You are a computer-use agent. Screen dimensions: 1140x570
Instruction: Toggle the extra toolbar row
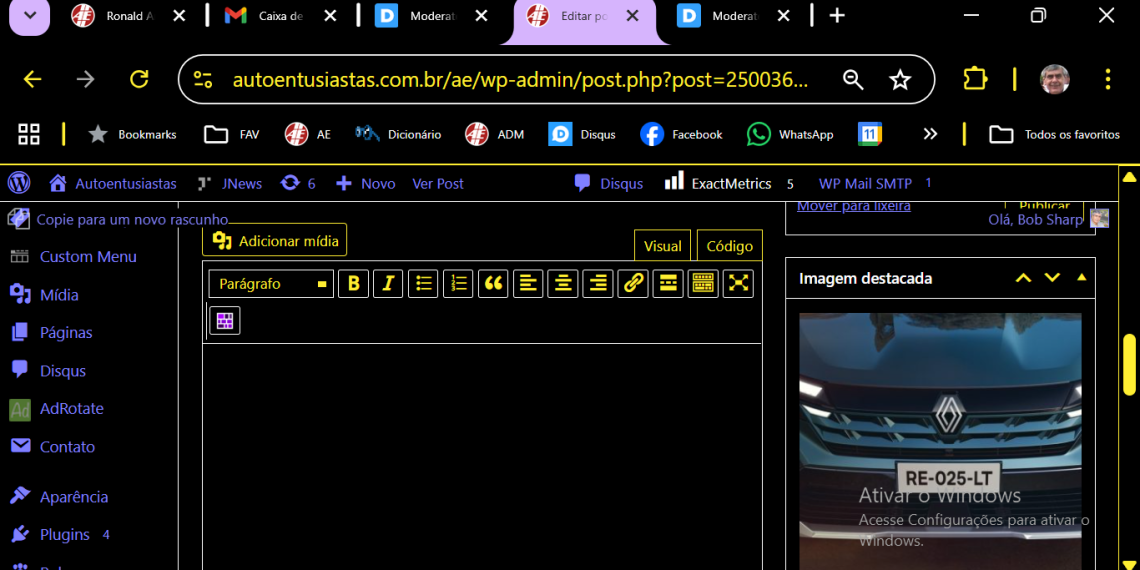pyautogui.click(x=703, y=284)
